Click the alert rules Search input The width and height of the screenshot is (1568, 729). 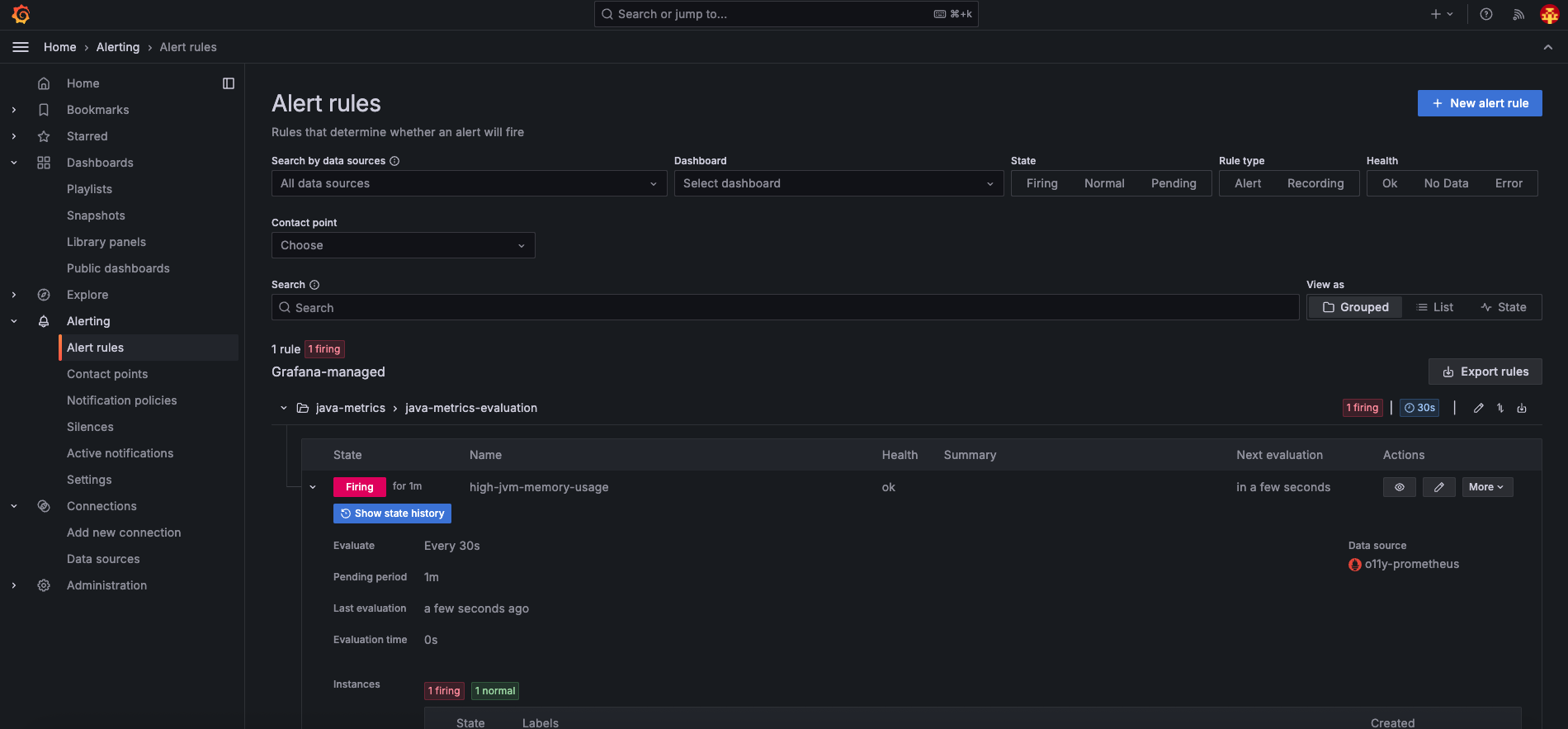click(x=786, y=307)
